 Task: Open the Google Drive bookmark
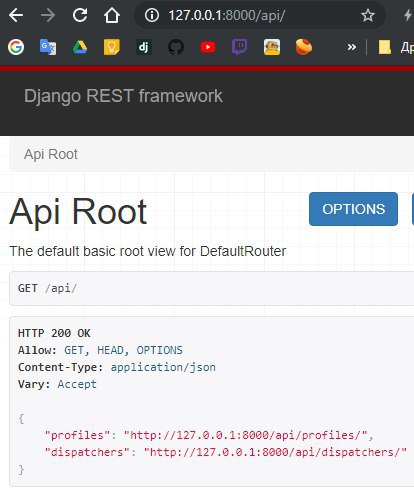click(x=80, y=47)
